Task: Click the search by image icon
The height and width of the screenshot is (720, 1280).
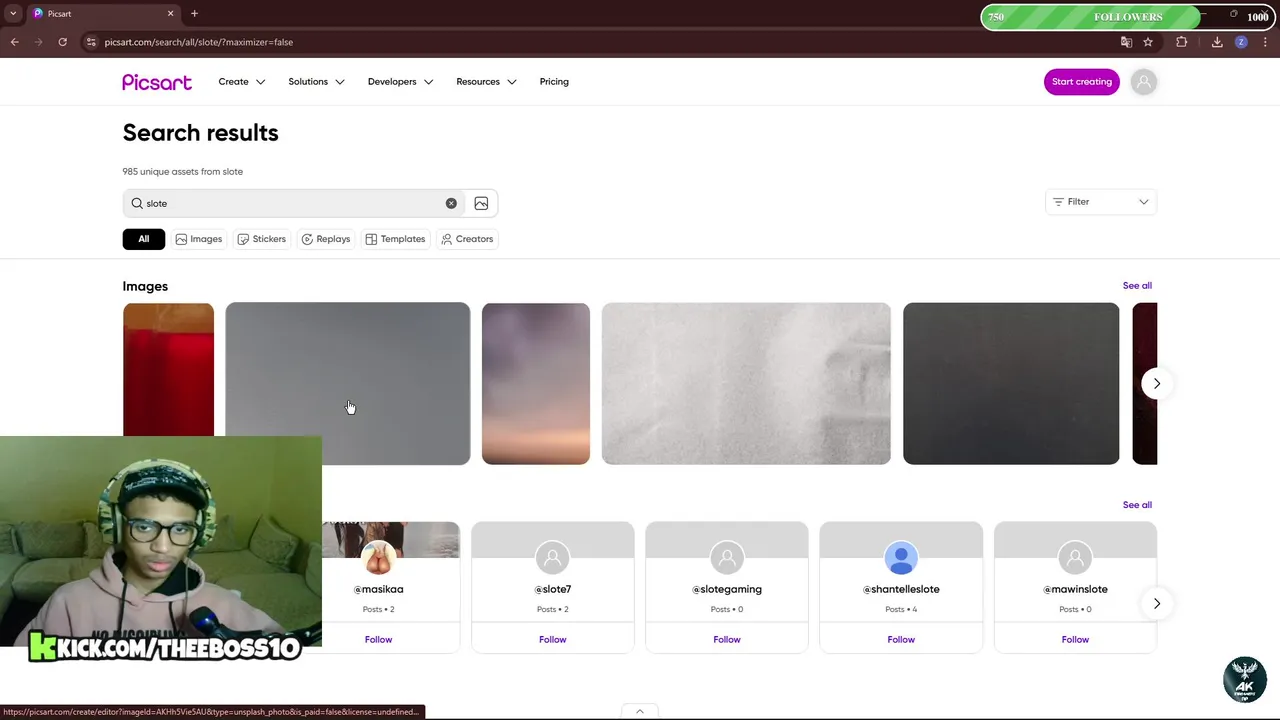Action: coord(481,203)
